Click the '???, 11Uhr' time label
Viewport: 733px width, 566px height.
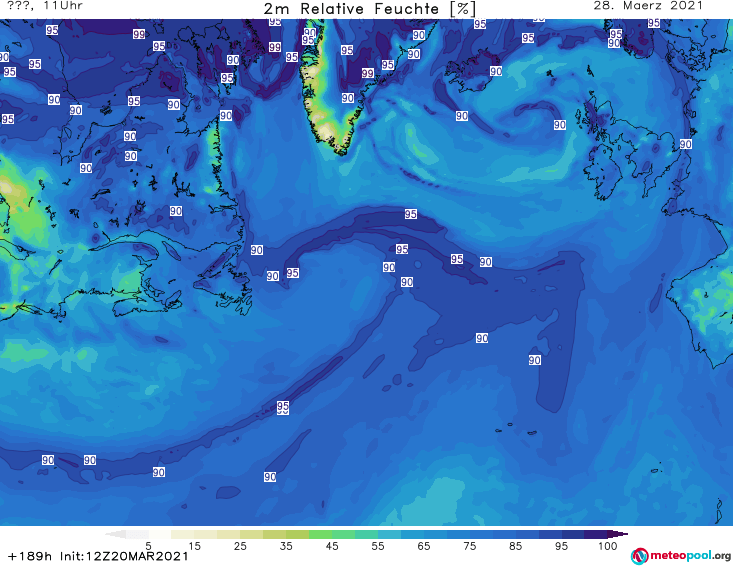tap(45, 6)
